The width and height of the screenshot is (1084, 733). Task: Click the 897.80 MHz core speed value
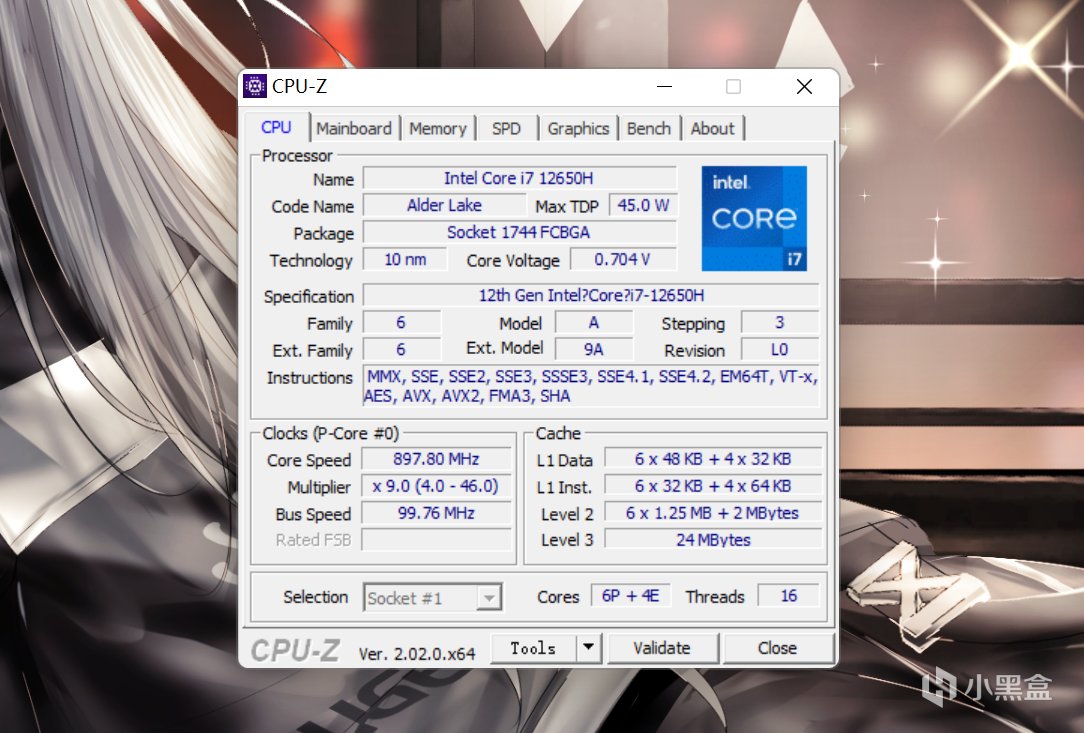coord(436,459)
